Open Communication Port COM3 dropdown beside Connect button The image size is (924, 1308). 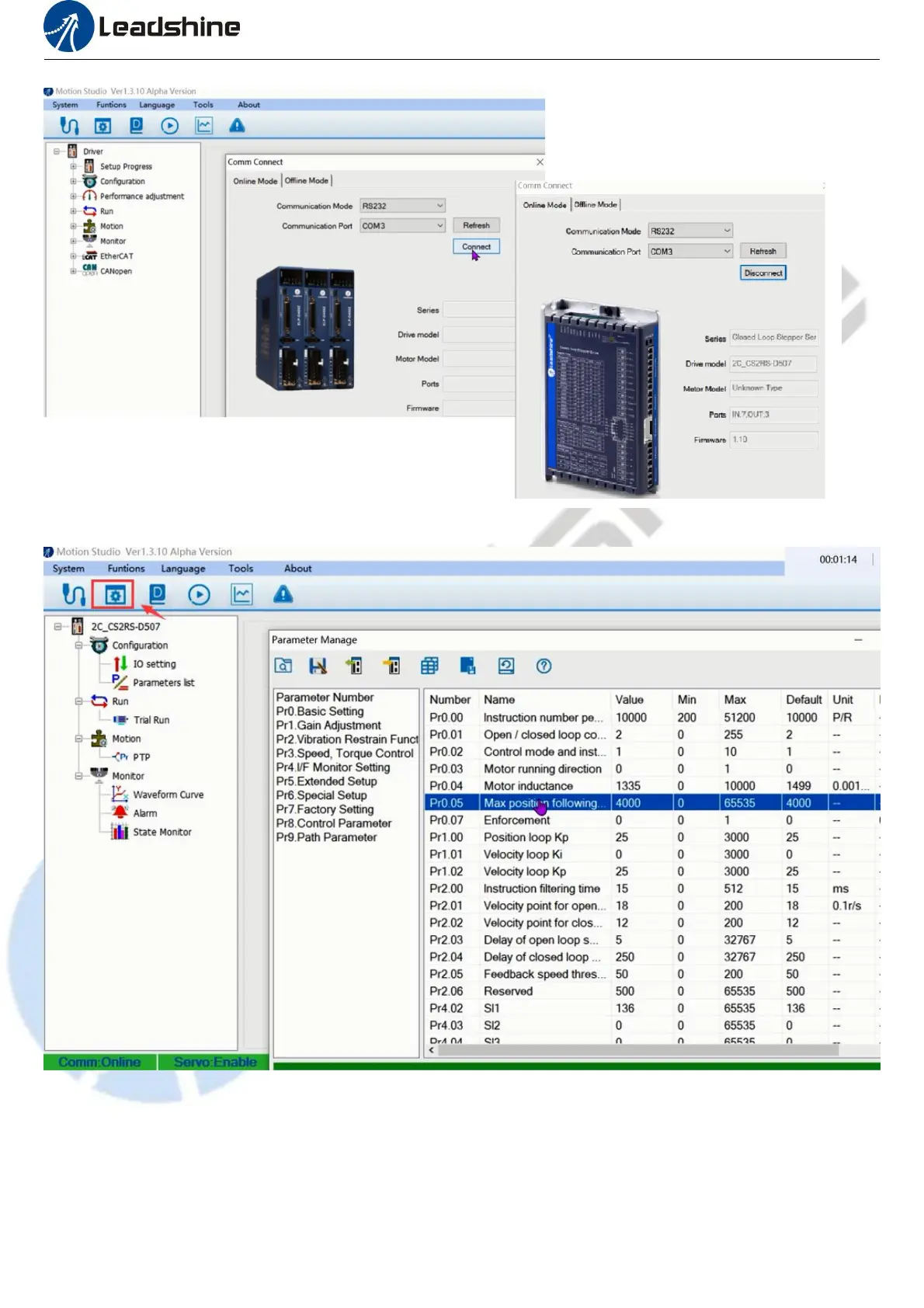point(402,226)
